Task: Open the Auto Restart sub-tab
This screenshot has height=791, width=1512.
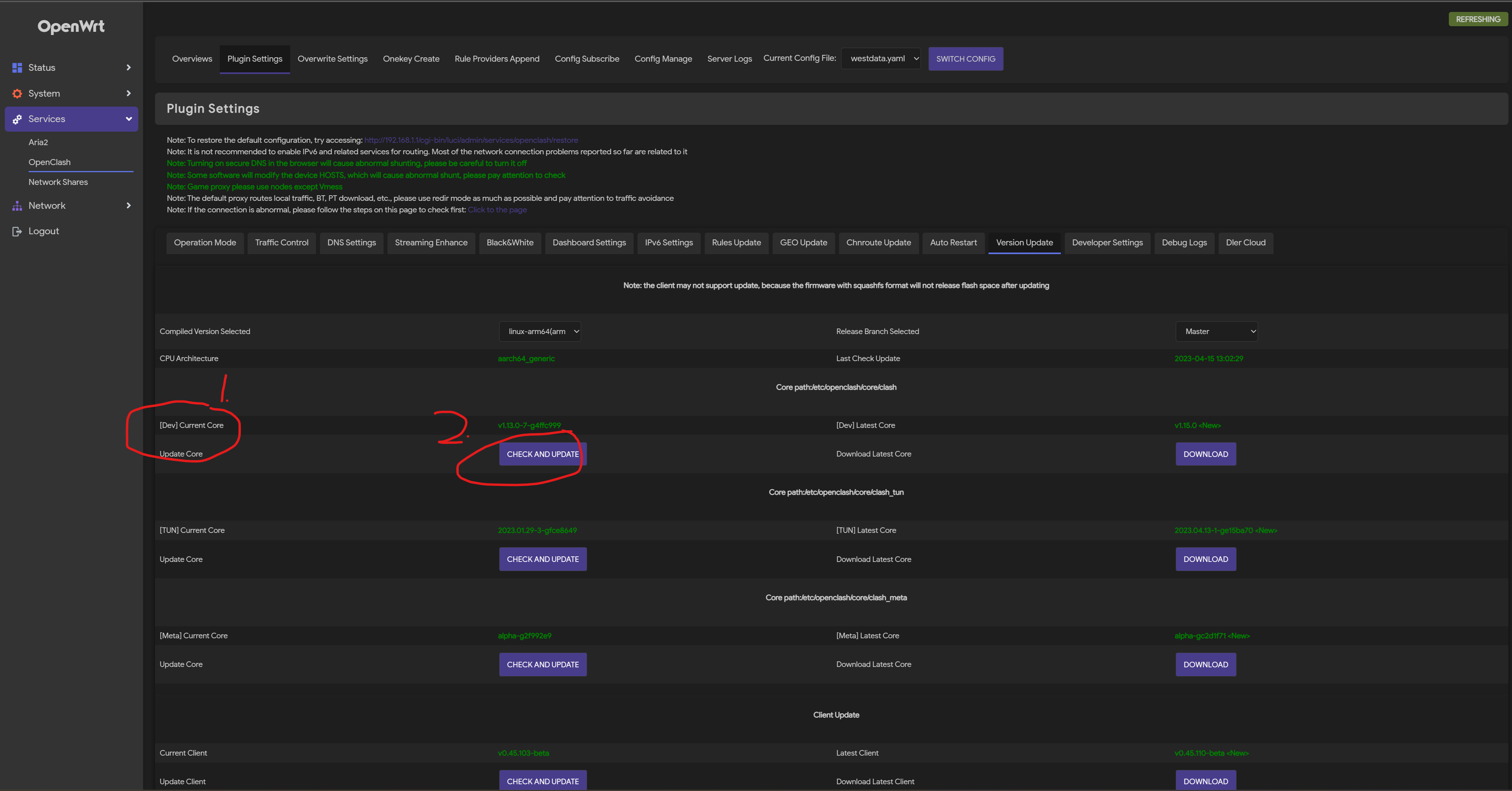Action: 954,243
